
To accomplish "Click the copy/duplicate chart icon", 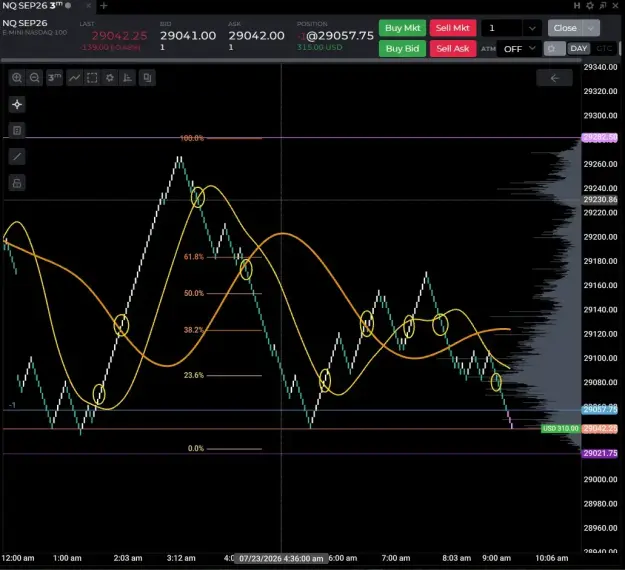I will click(147, 78).
